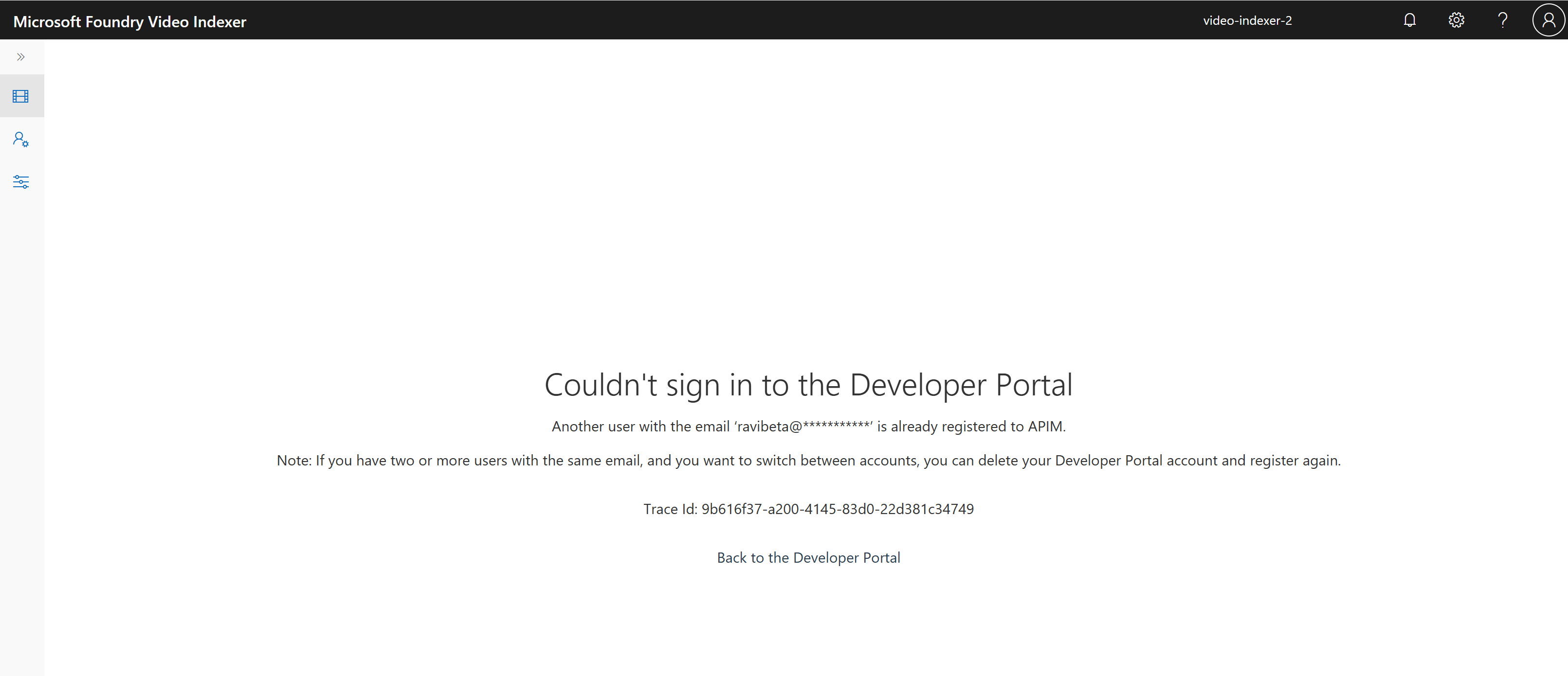Highlight the sidebar's active media section

[21, 95]
